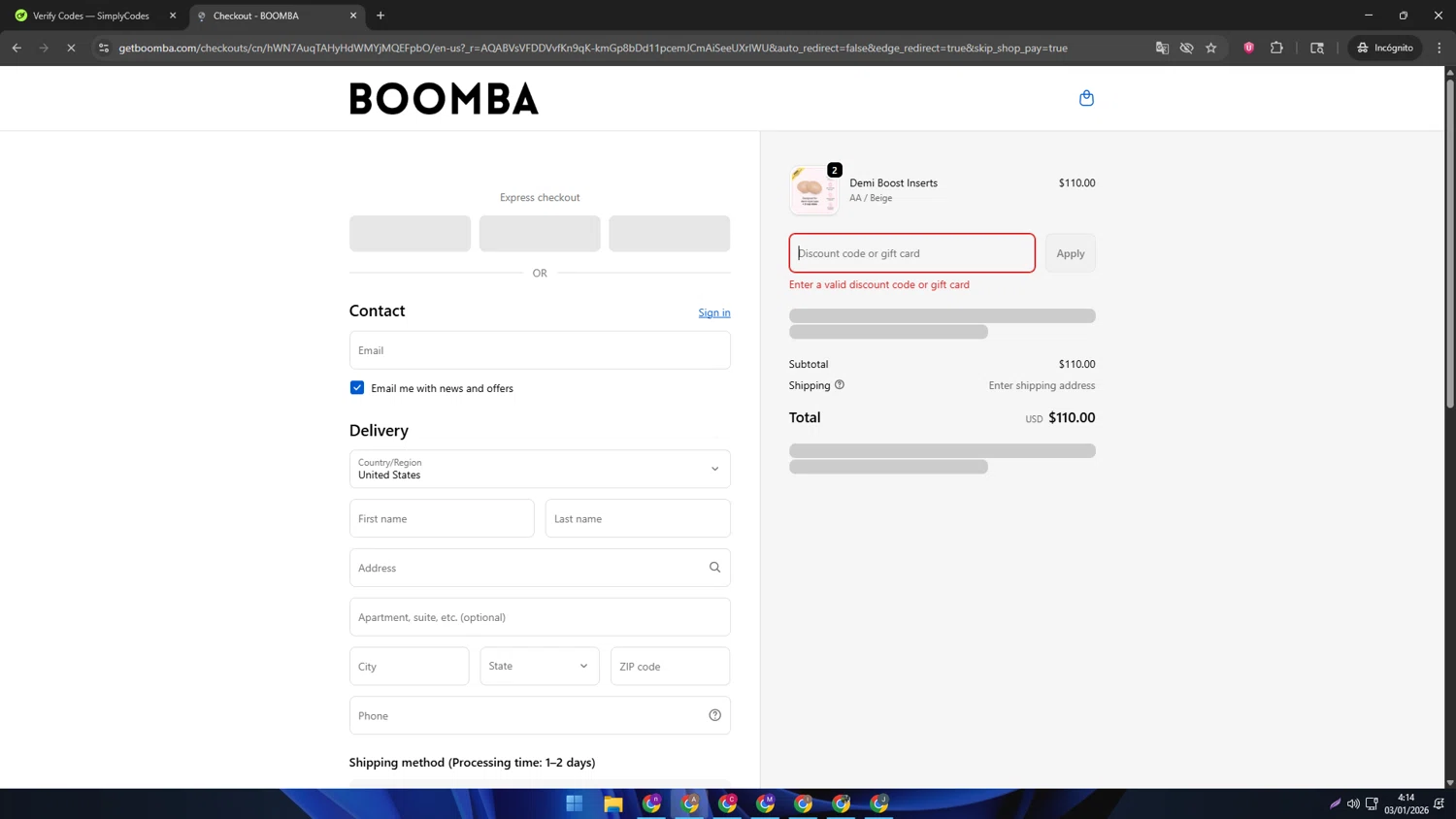Click the tracking protection eye icon
Screen dimensions: 1456x819
pos(1186,48)
